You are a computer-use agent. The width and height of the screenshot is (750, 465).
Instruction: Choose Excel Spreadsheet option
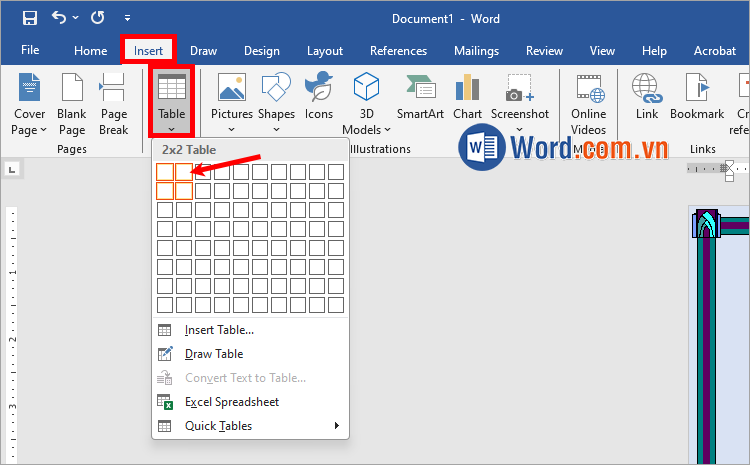tap(251, 402)
